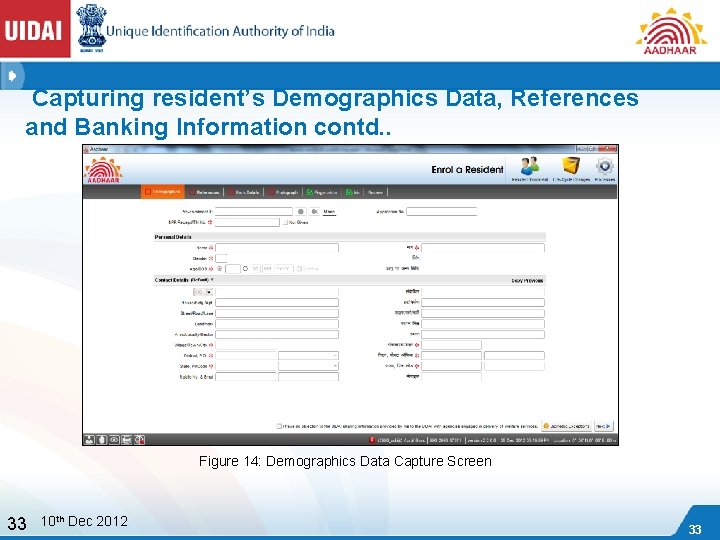Click into the Landmark field
The image size is (720, 540).
pyautogui.click(x=277, y=324)
